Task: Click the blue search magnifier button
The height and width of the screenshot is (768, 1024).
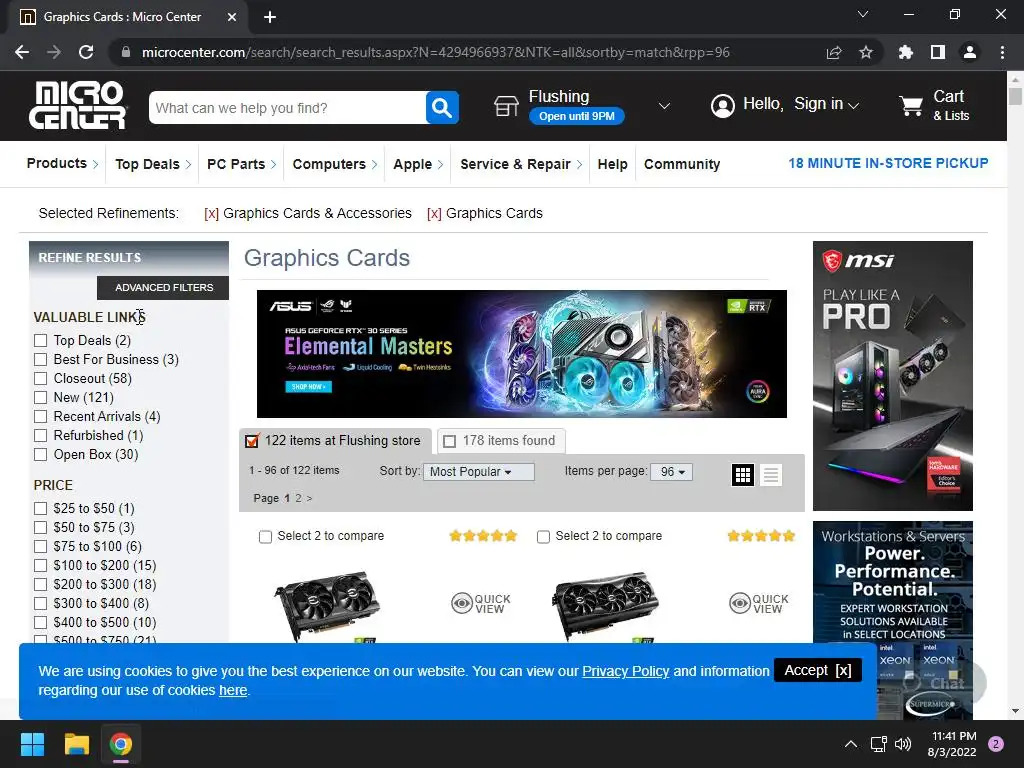Action: pyautogui.click(x=442, y=107)
